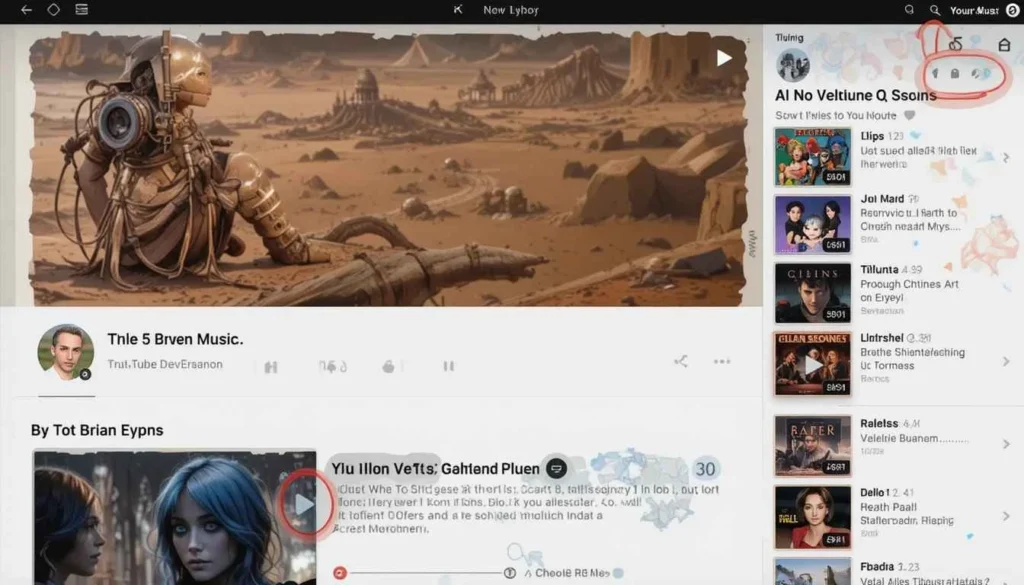
Task: Open the list menu icon in top bar
Action: (x=82, y=9)
